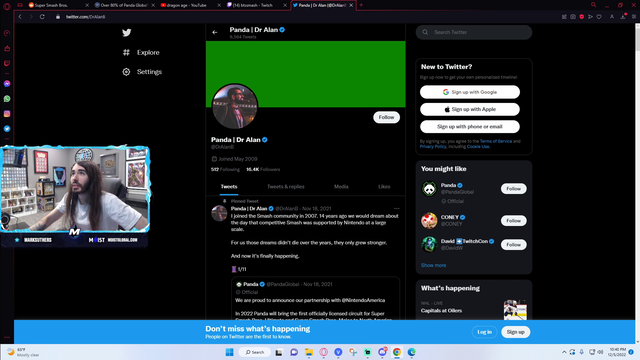Open Instagram in the Opera sidebar
This screenshot has height=360, width=640.
coord(7,114)
